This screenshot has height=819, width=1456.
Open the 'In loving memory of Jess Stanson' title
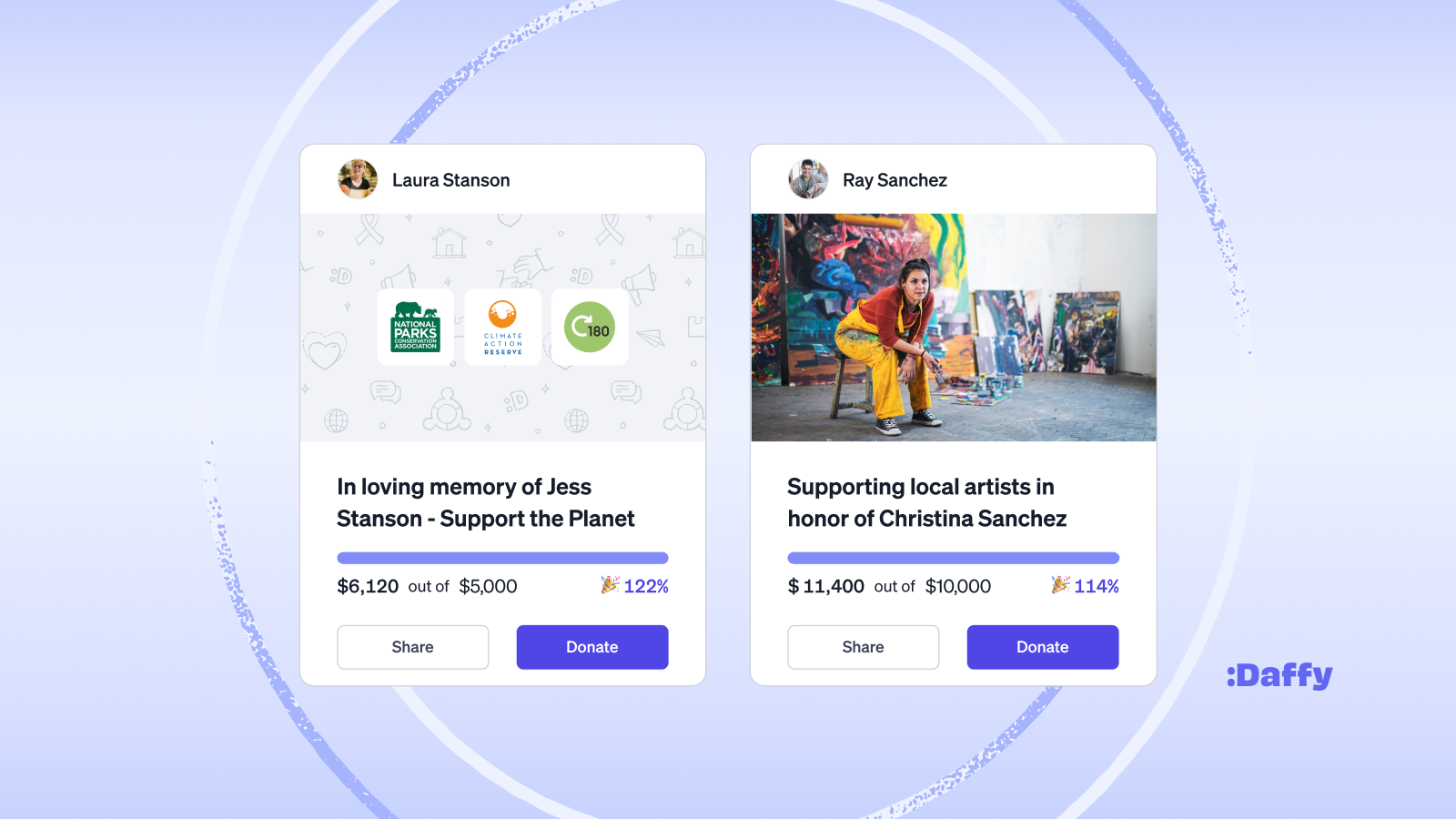(x=486, y=502)
